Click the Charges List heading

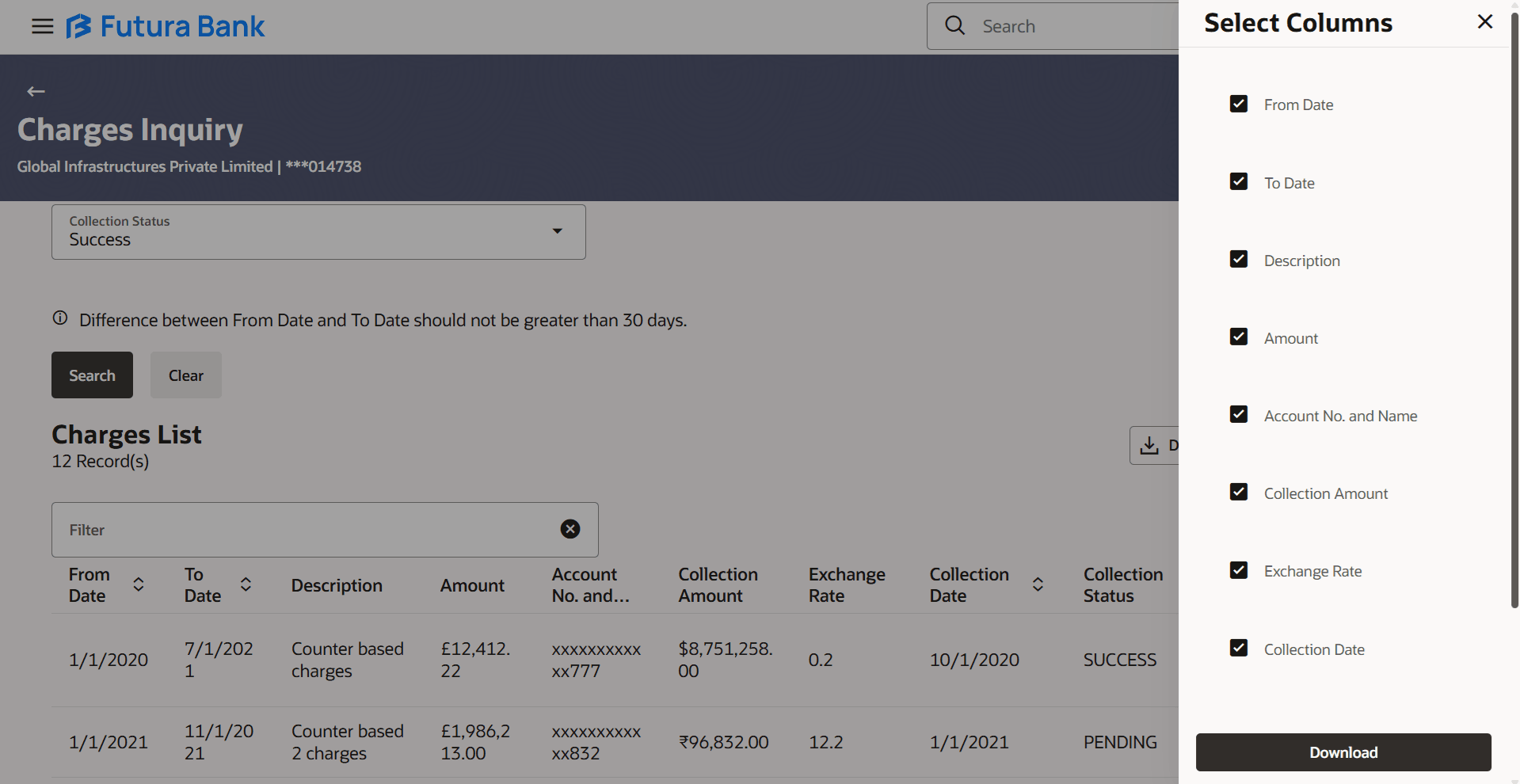coord(127,434)
